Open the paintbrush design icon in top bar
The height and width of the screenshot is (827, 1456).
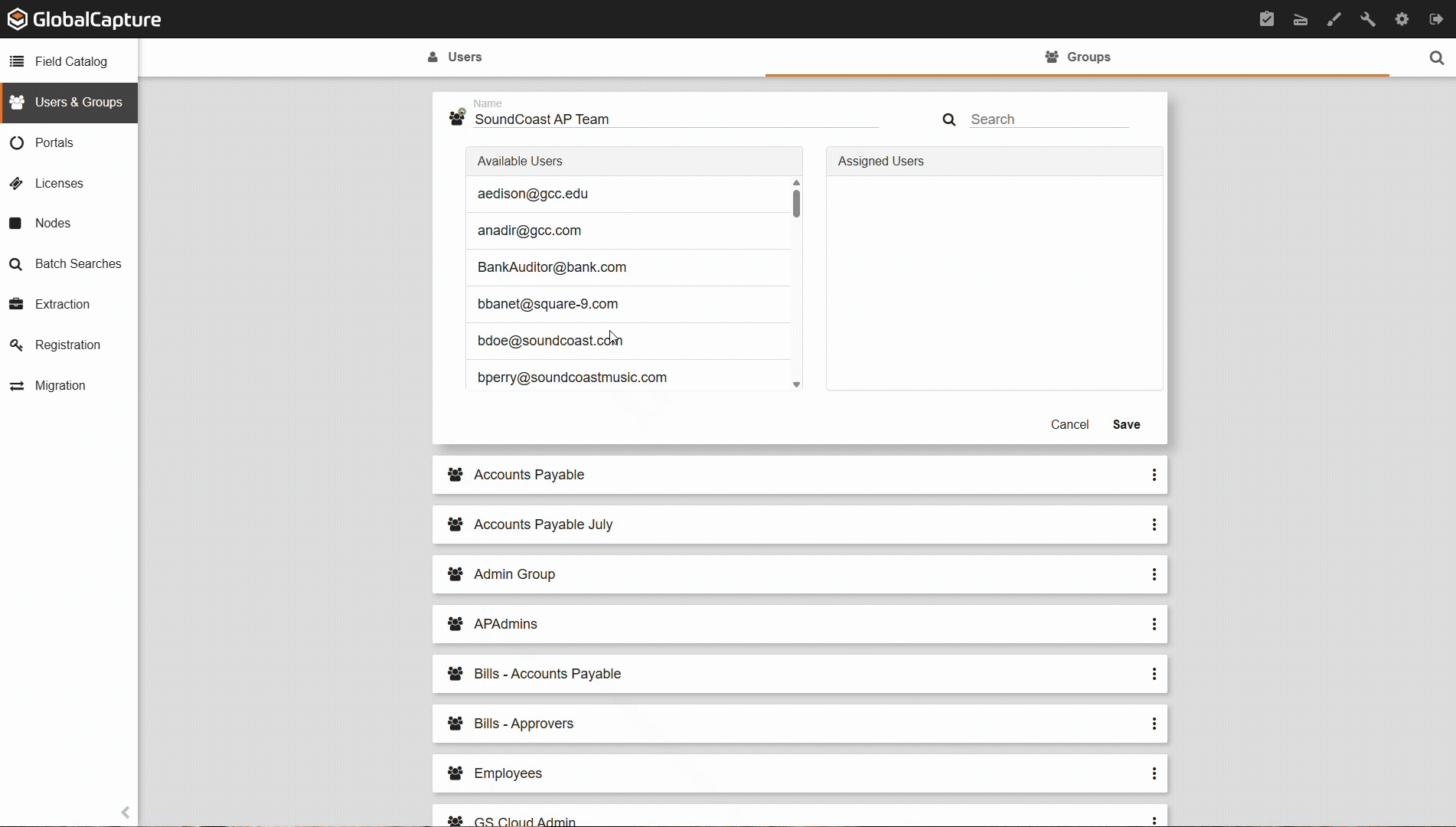click(x=1334, y=19)
